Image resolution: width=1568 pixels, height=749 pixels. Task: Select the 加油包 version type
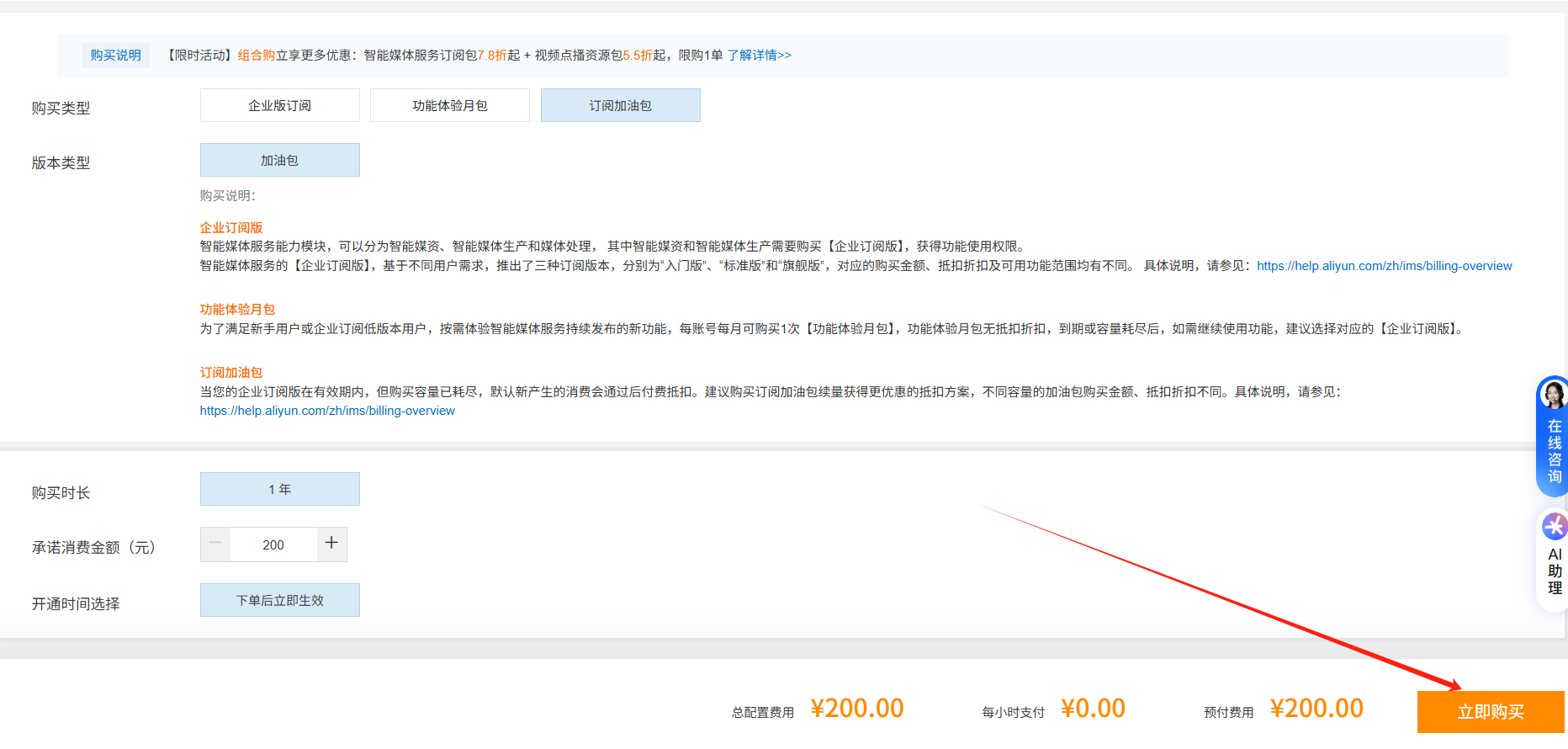tap(279, 161)
